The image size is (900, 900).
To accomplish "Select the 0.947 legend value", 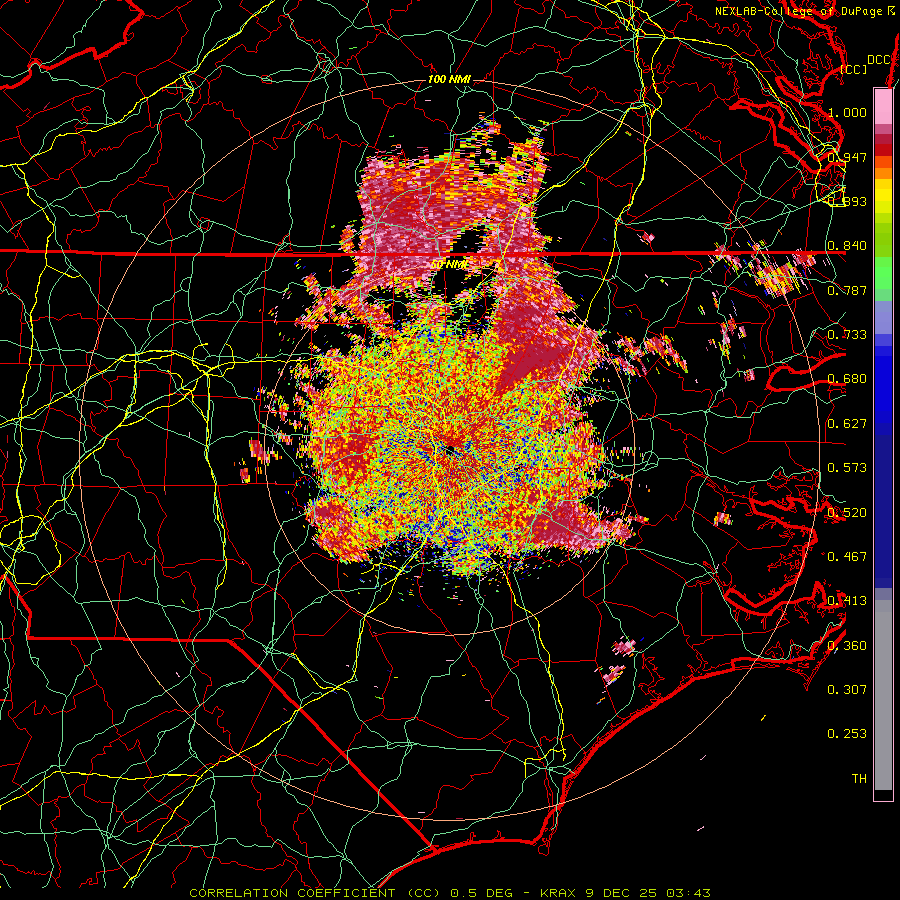I will click(847, 157).
